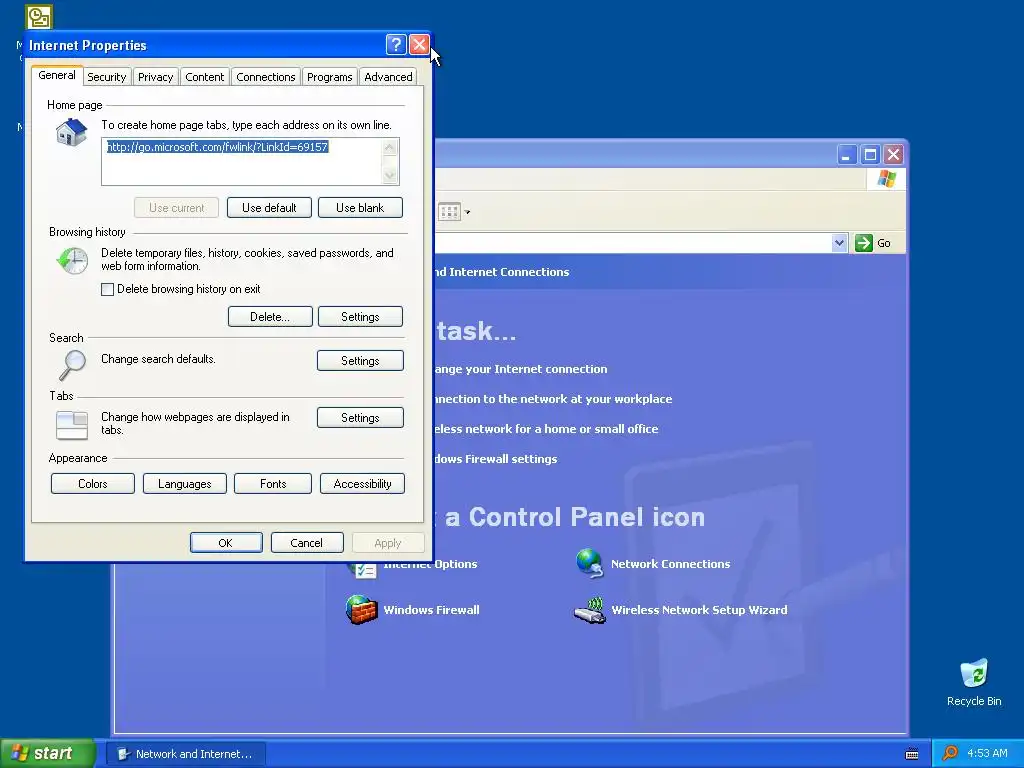This screenshot has height=768, width=1024.
Task: Click the Windows flag logo in Control Panel
Action: tap(886, 179)
